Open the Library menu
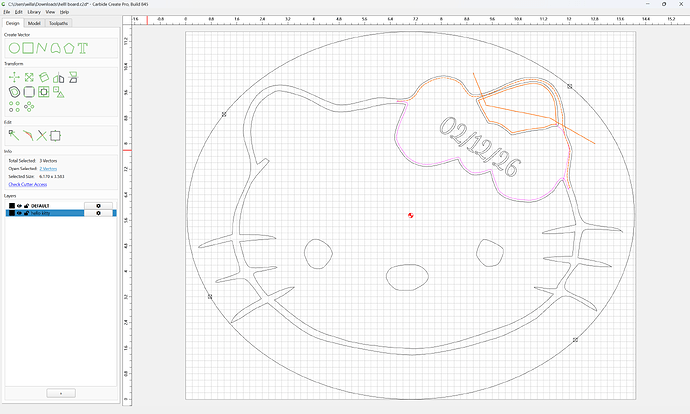Image resolution: width=690 pixels, height=414 pixels. point(34,12)
